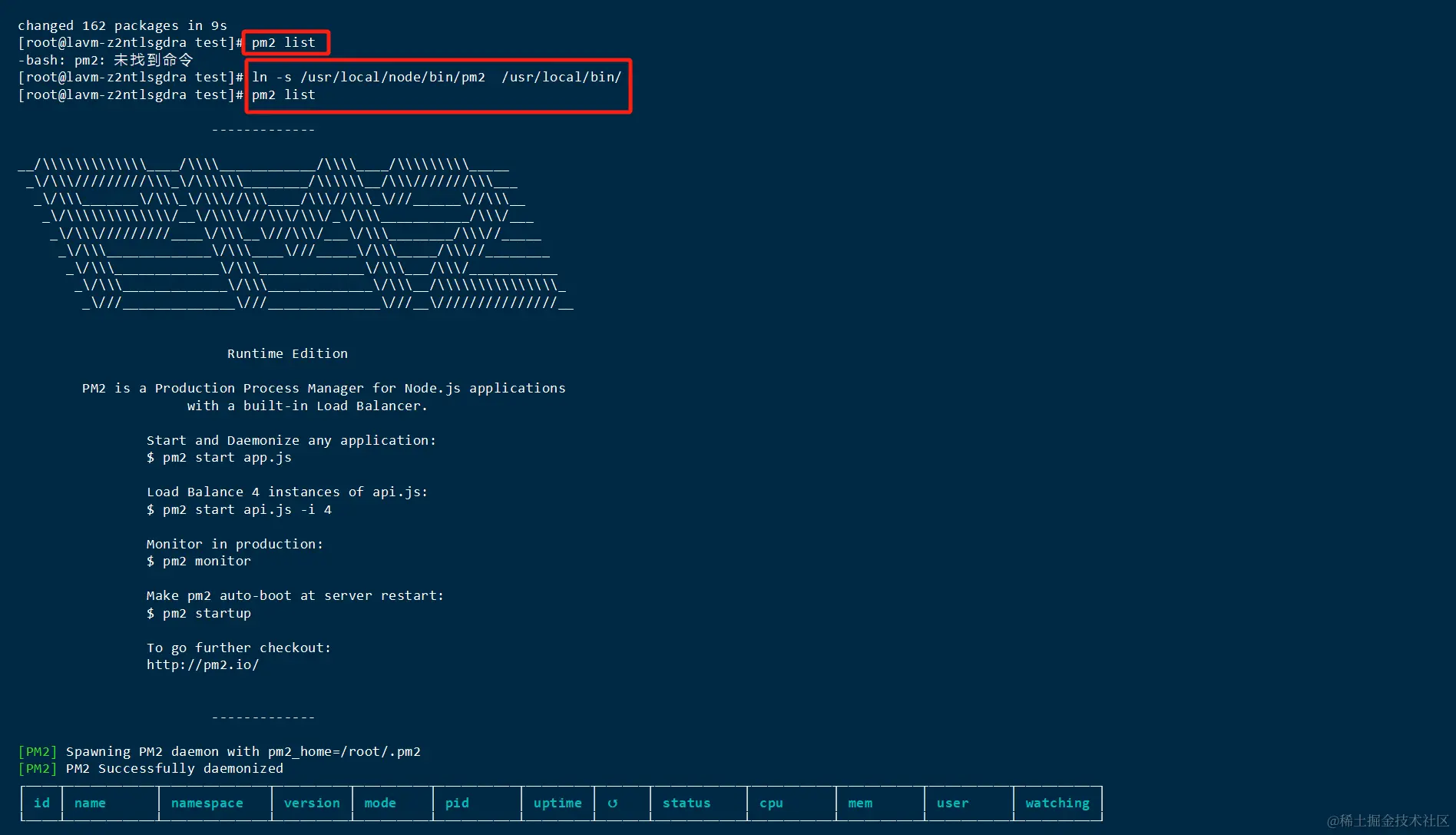1456x835 pixels.
Task: Click the 'Runtime Edition' text
Action: pos(287,353)
